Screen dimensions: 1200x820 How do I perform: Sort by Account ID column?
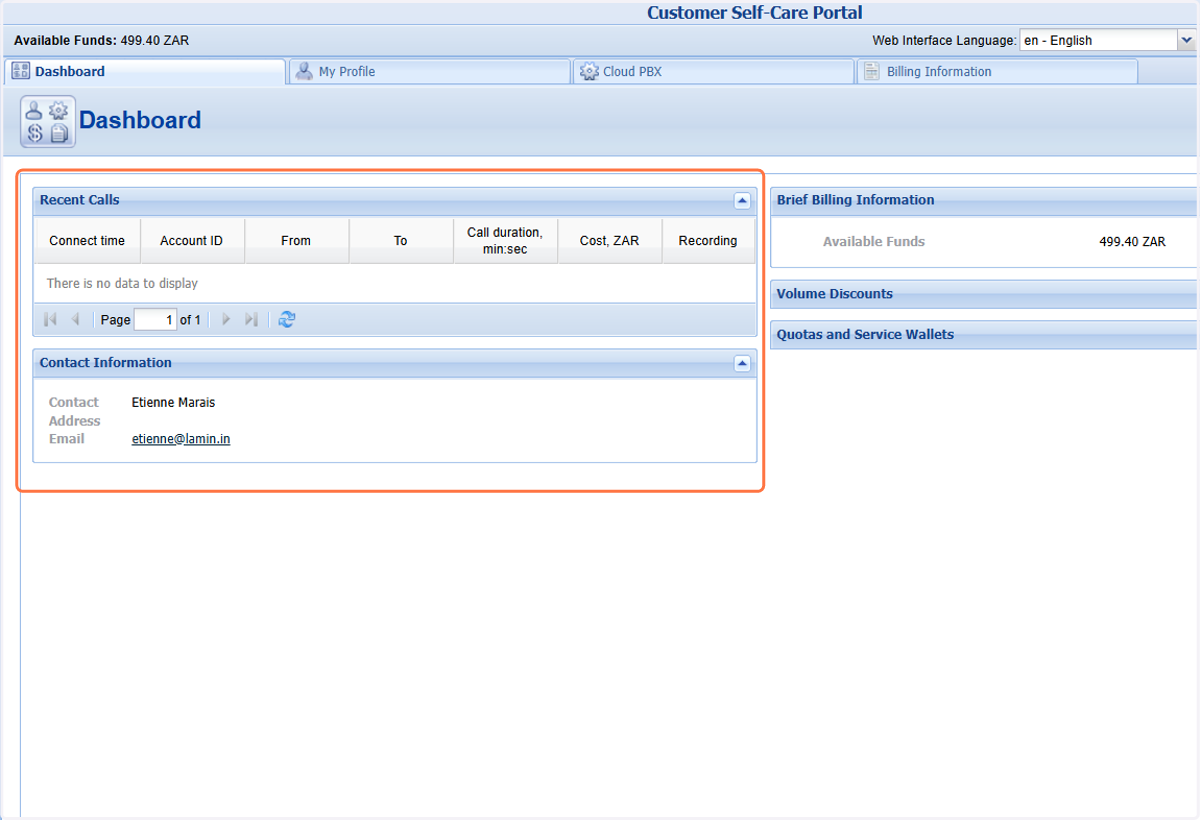click(192, 241)
